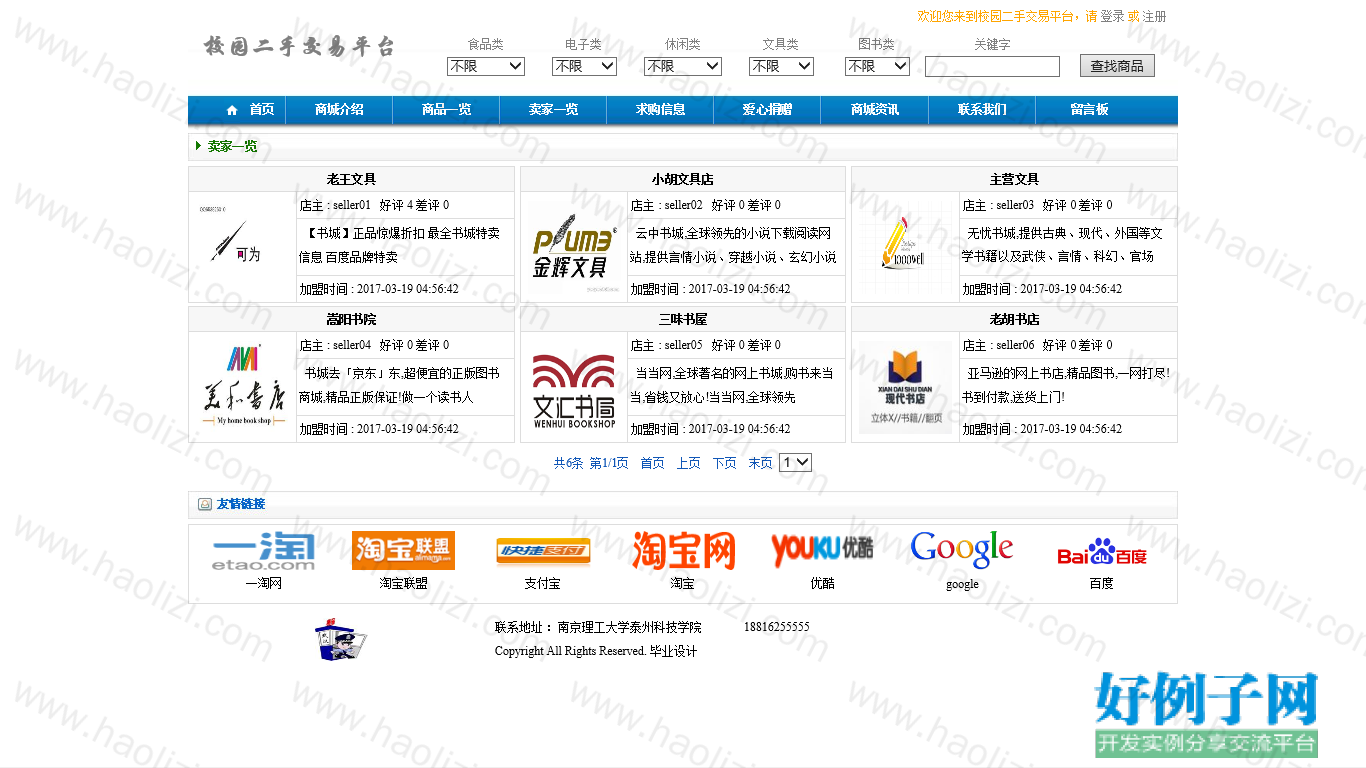Image resolution: width=1366 pixels, height=768 pixels.
Task: Open shop title 三味书屋
Action: (x=683, y=320)
